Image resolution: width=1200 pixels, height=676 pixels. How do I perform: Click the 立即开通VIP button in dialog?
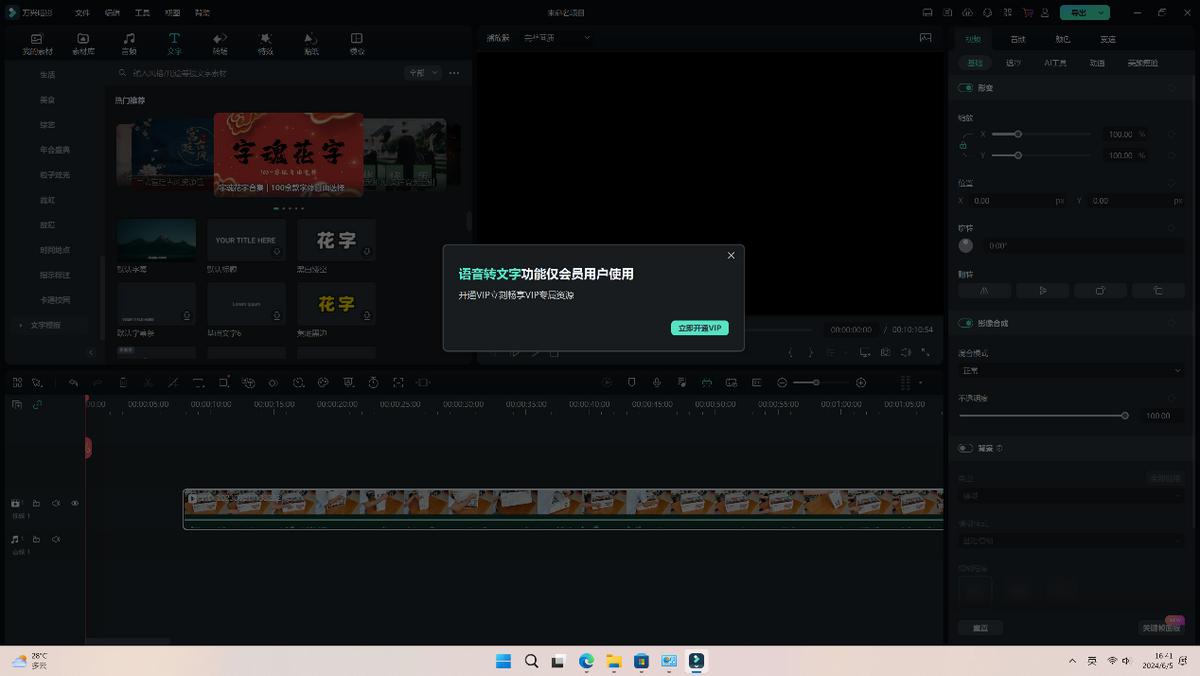pyautogui.click(x=699, y=328)
